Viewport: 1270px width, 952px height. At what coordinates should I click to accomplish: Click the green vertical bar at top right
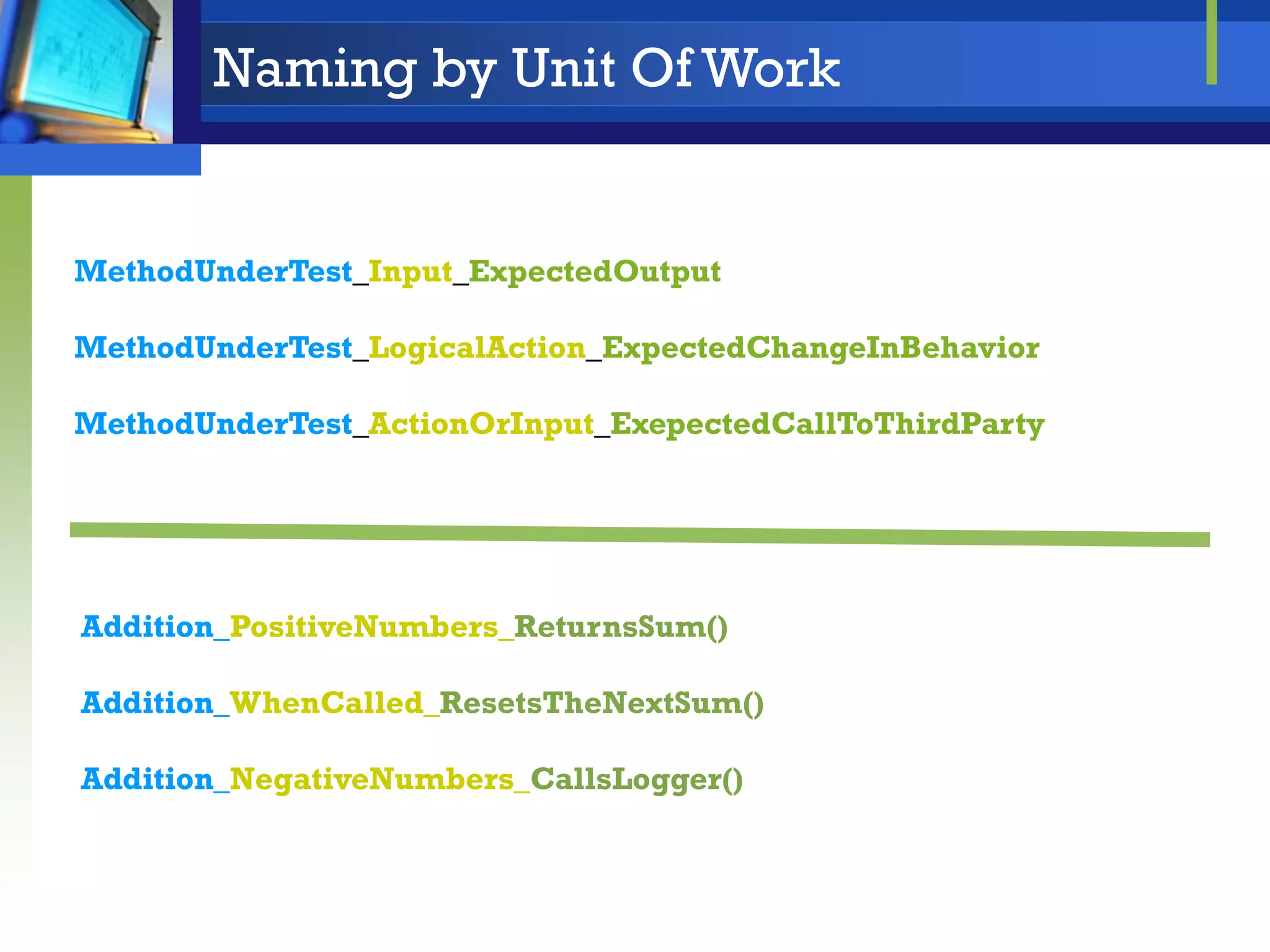point(1211,42)
